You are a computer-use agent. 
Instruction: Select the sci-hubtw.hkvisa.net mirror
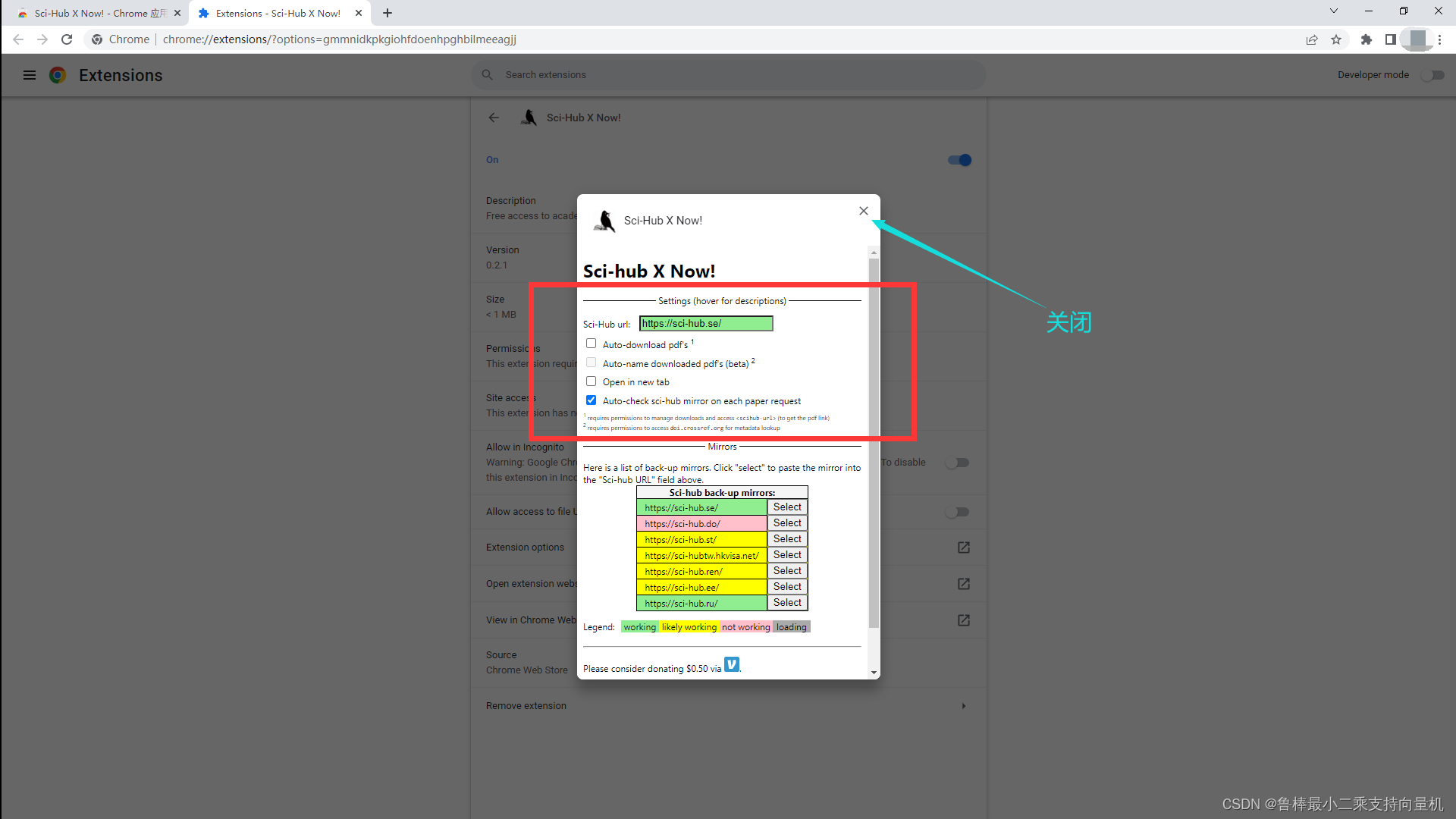pyautogui.click(x=787, y=555)
